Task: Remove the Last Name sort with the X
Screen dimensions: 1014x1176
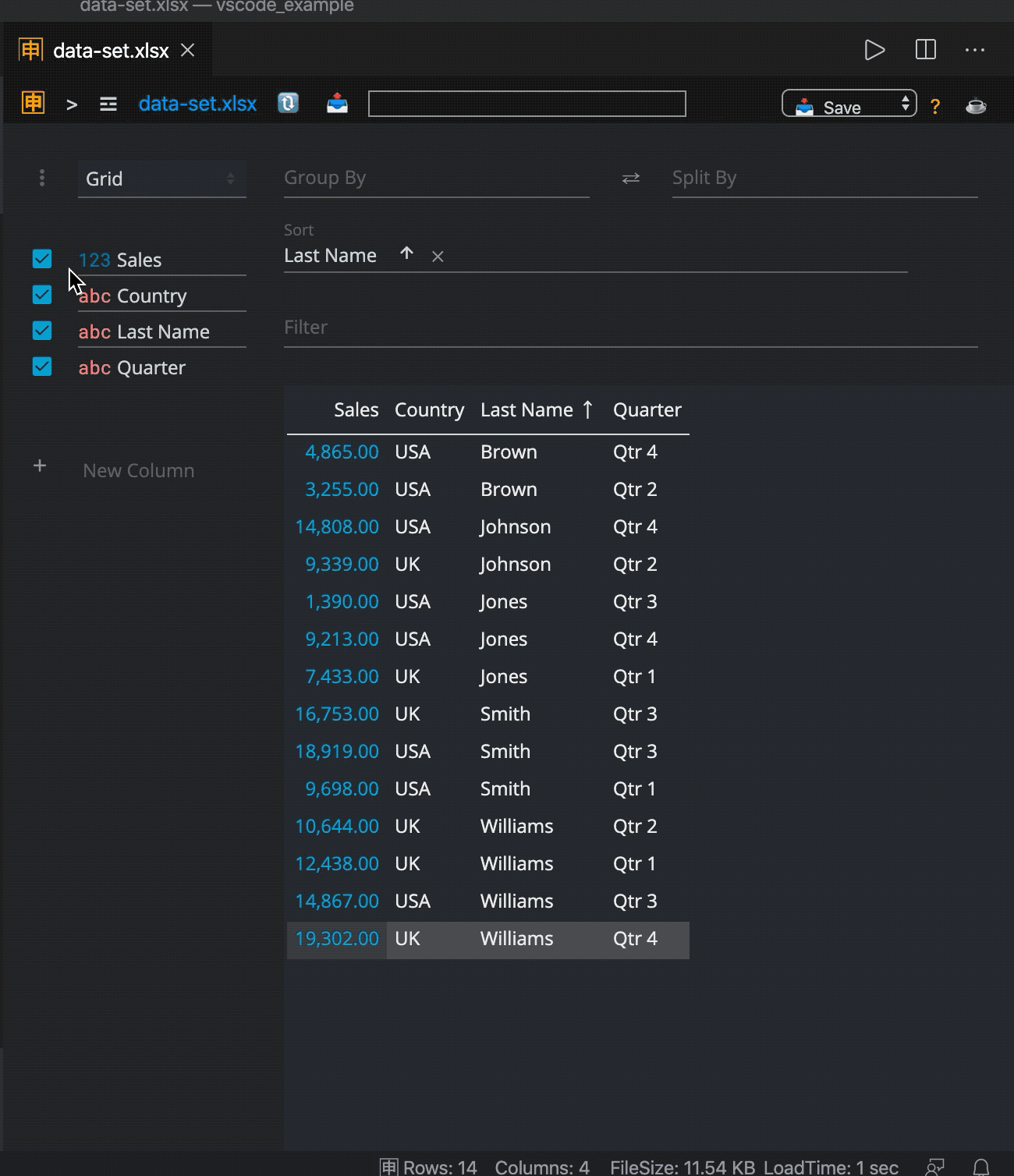Action: tap(438, 257)
